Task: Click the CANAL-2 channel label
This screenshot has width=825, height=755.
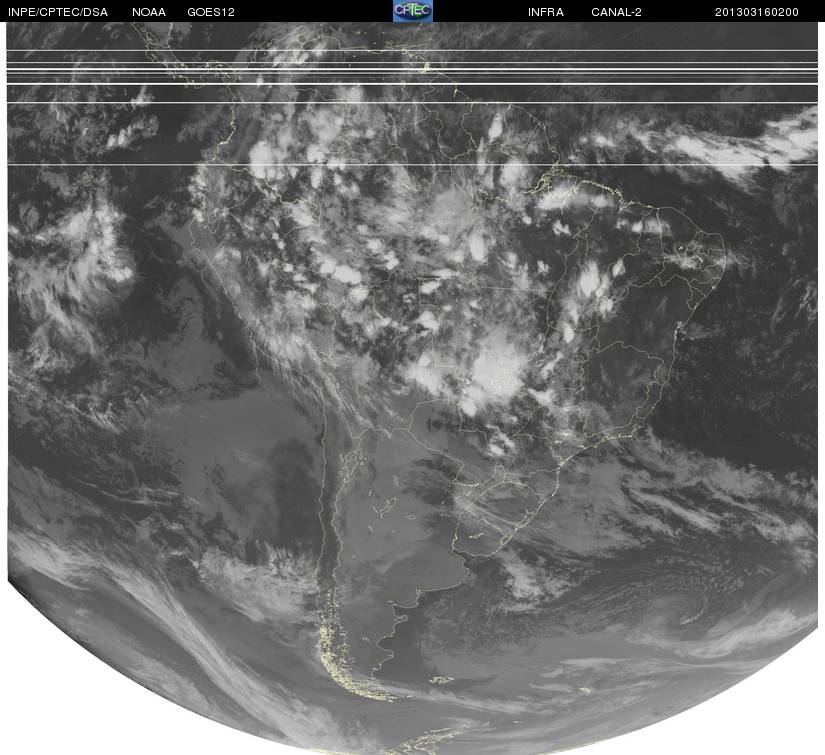Action: coord(616,12)
